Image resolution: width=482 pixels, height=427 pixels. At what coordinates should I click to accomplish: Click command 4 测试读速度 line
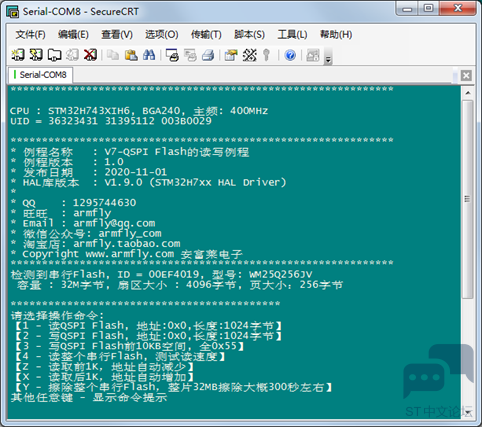coord(120,356)
